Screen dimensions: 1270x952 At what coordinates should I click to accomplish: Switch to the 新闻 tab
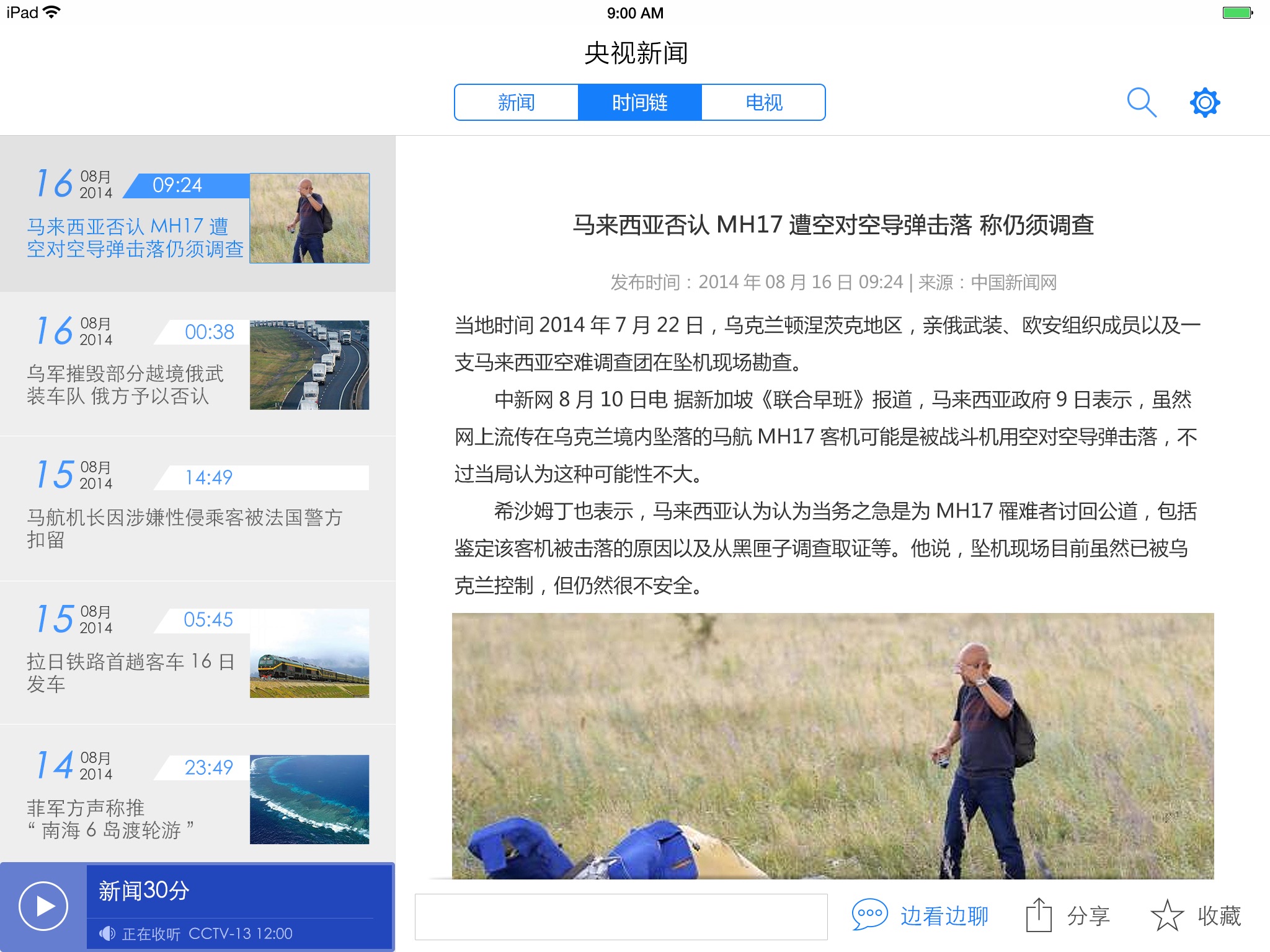click(x=516, y=102)
